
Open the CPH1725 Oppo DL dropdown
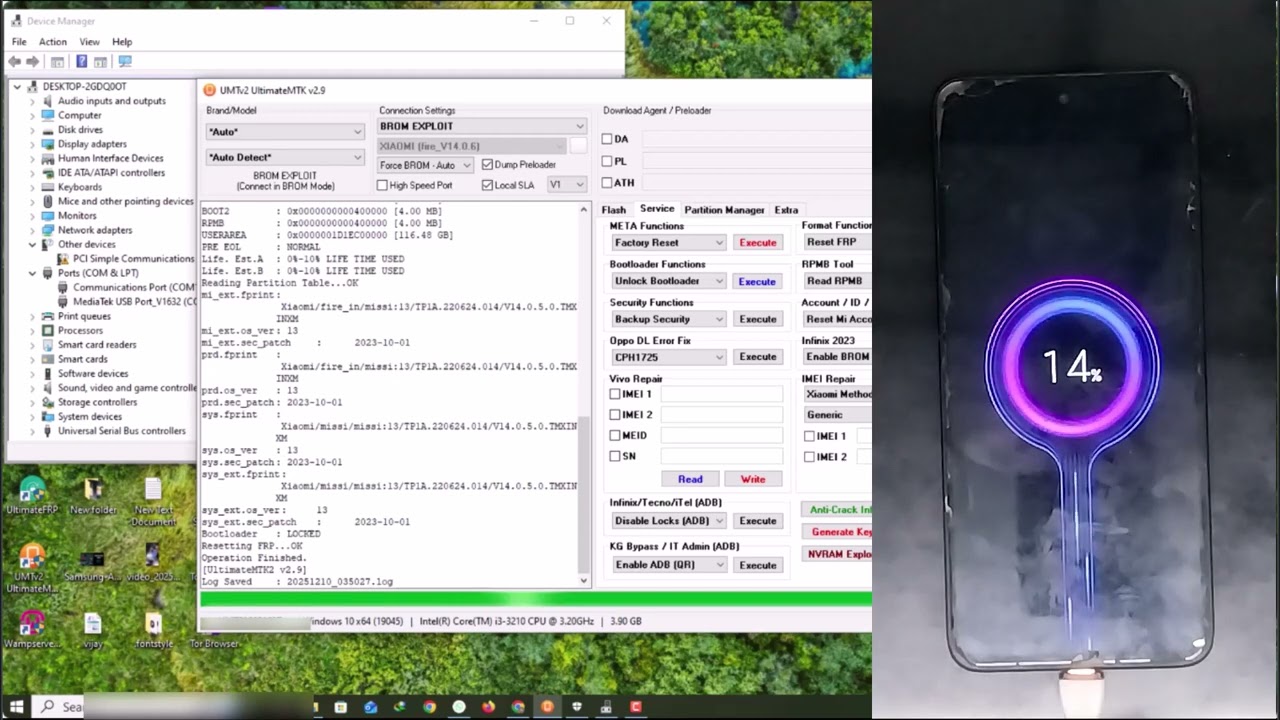[x=668, y=357]
